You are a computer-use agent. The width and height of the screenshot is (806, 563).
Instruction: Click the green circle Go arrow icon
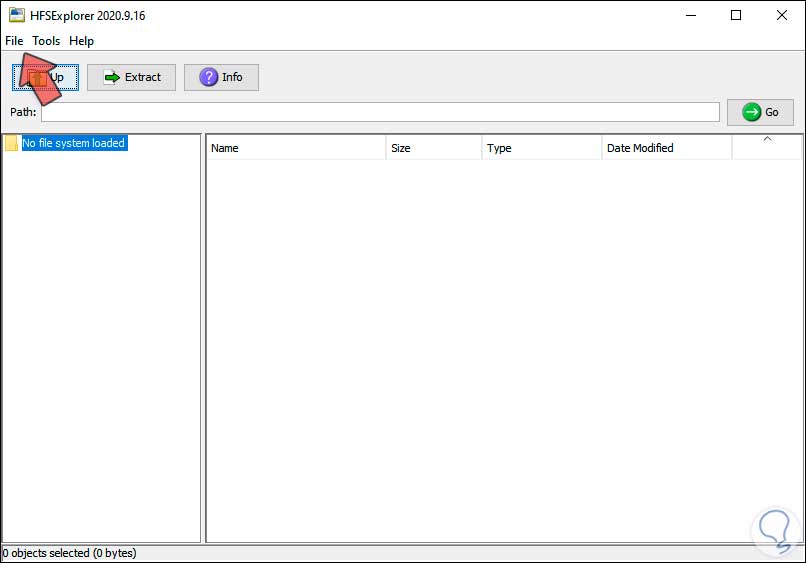(x=752, y=112)
